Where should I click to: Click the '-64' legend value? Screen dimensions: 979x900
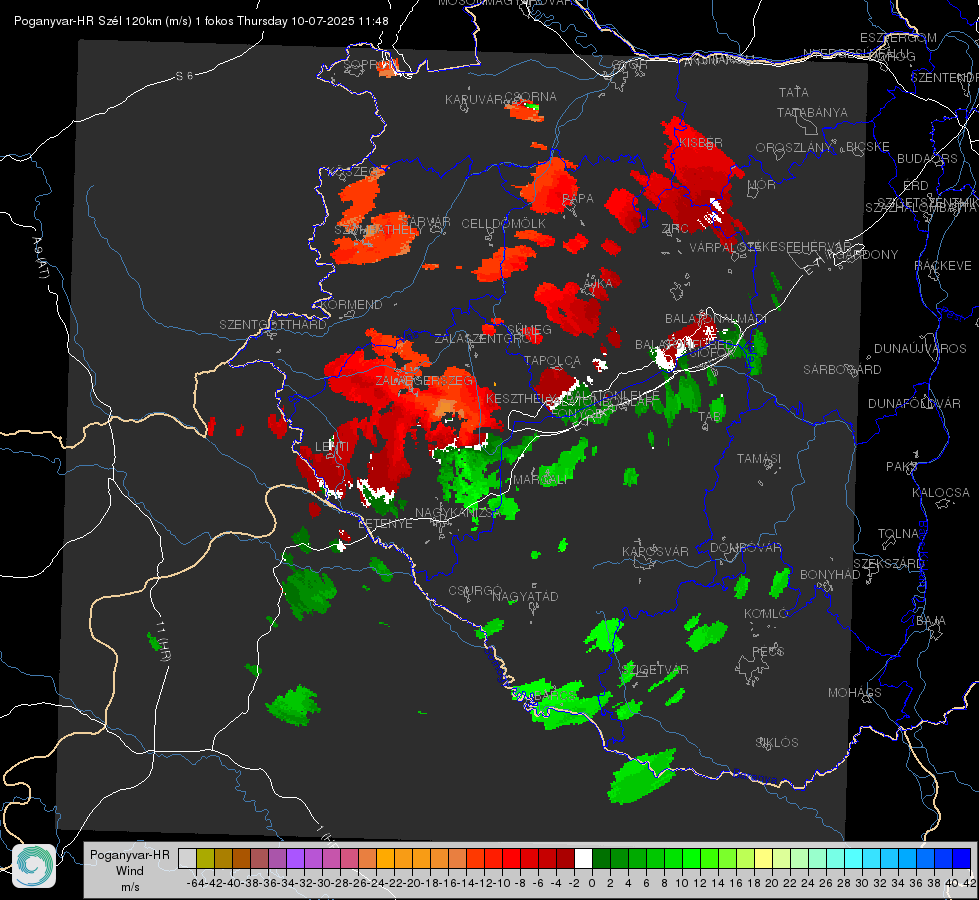(x=196, y=883)
